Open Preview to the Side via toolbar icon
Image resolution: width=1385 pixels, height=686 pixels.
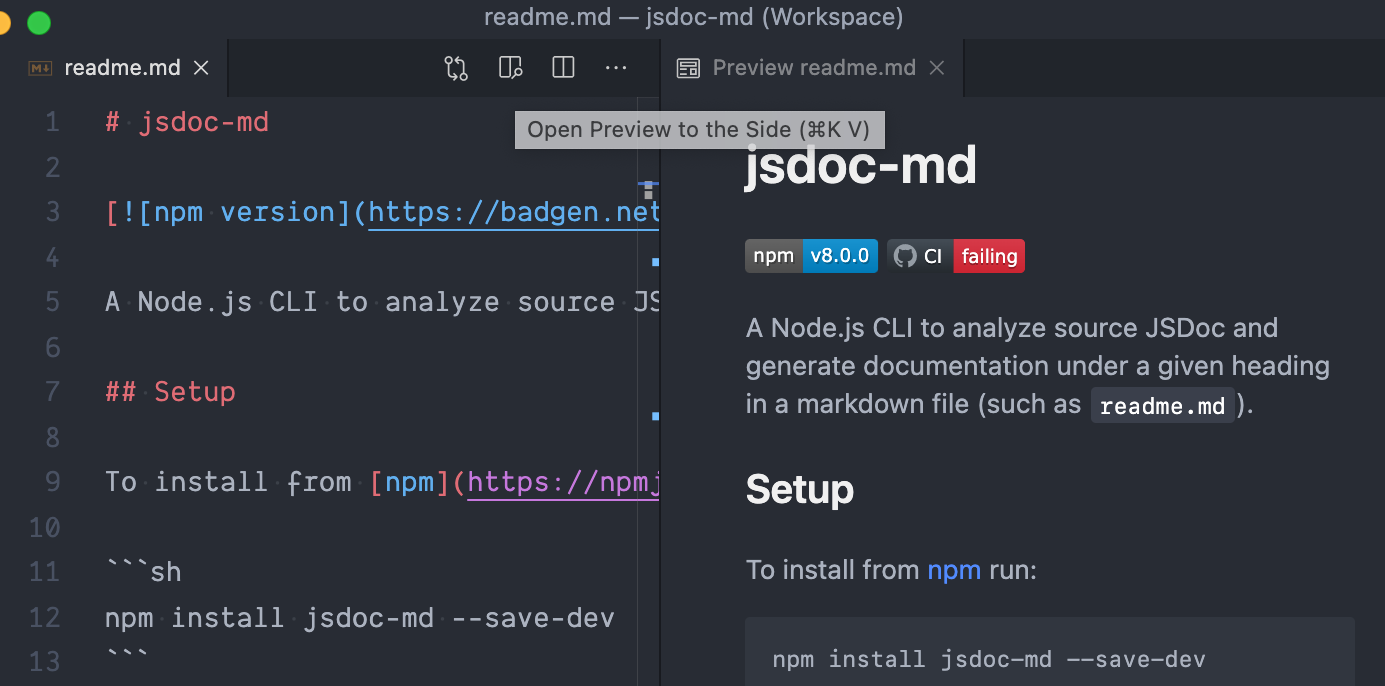pyautogui.click(x=510, y=67)
